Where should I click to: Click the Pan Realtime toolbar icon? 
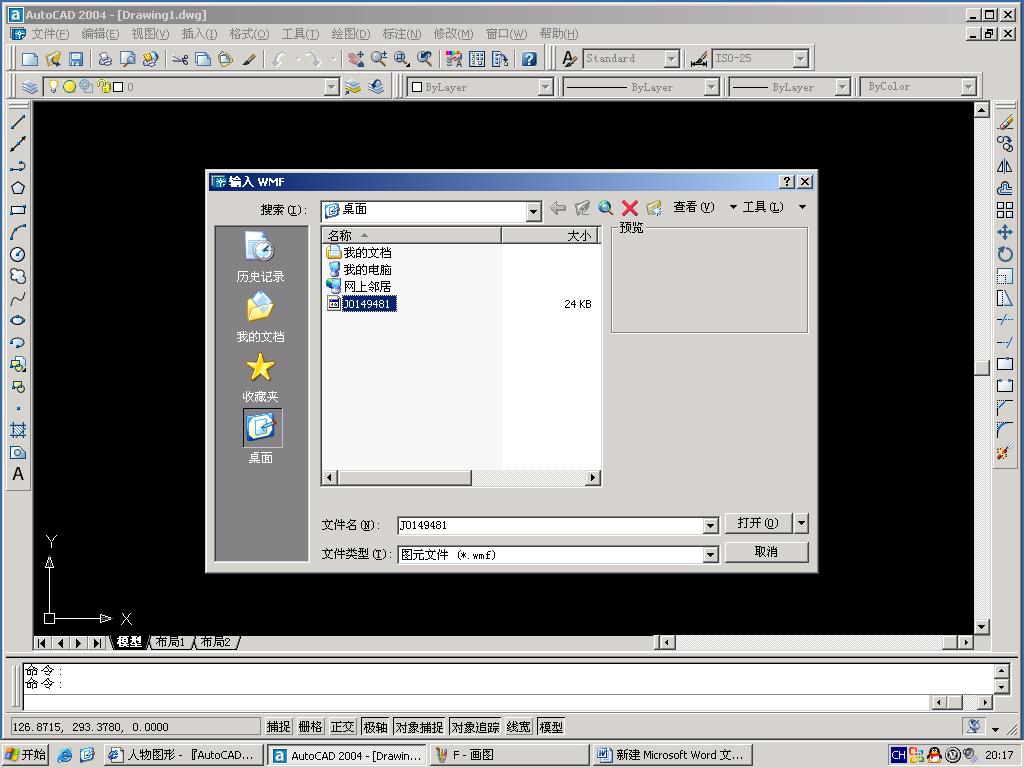[356, 59]
